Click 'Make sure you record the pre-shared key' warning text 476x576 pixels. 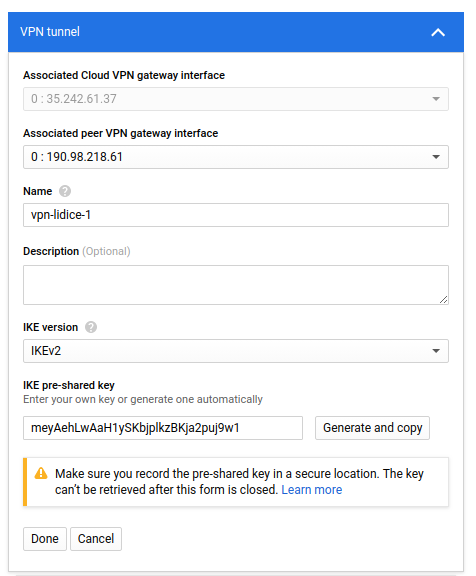click(239, 482)
